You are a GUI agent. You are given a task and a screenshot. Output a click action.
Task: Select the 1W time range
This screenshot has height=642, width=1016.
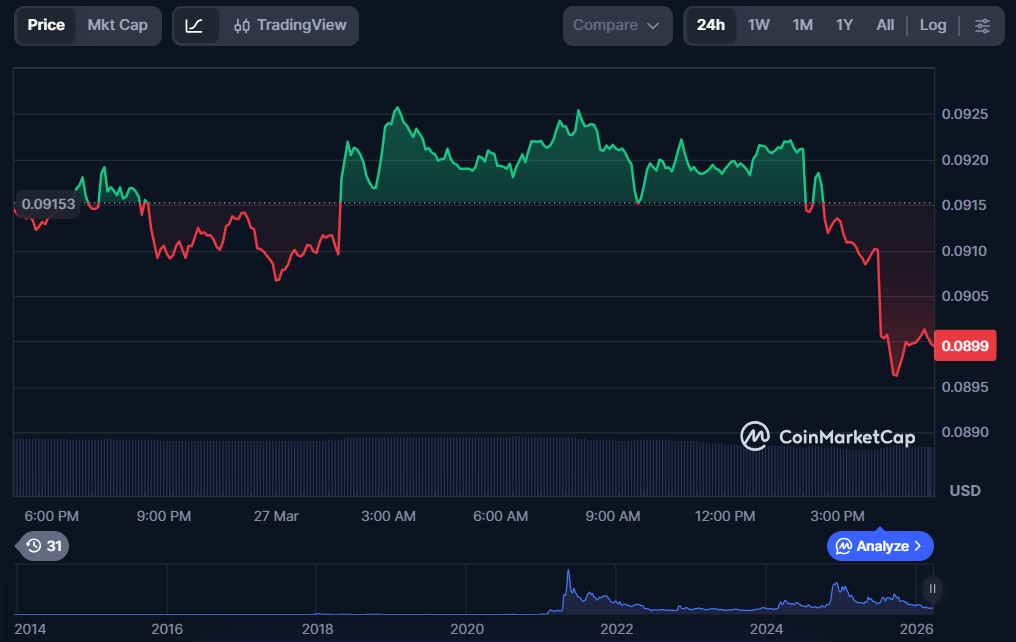click(759, 25)
